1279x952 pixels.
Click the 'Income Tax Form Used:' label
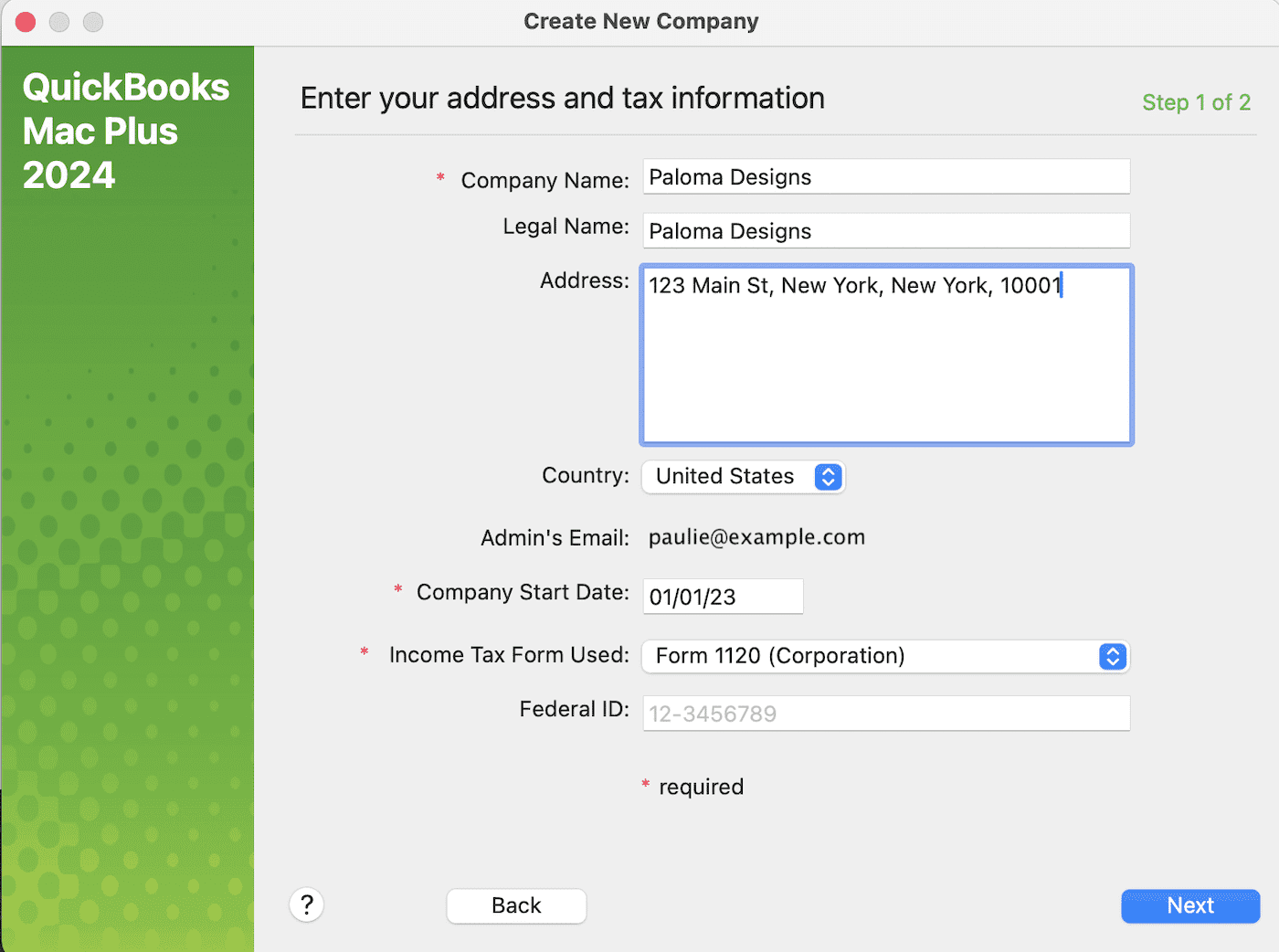coord(509,655)
